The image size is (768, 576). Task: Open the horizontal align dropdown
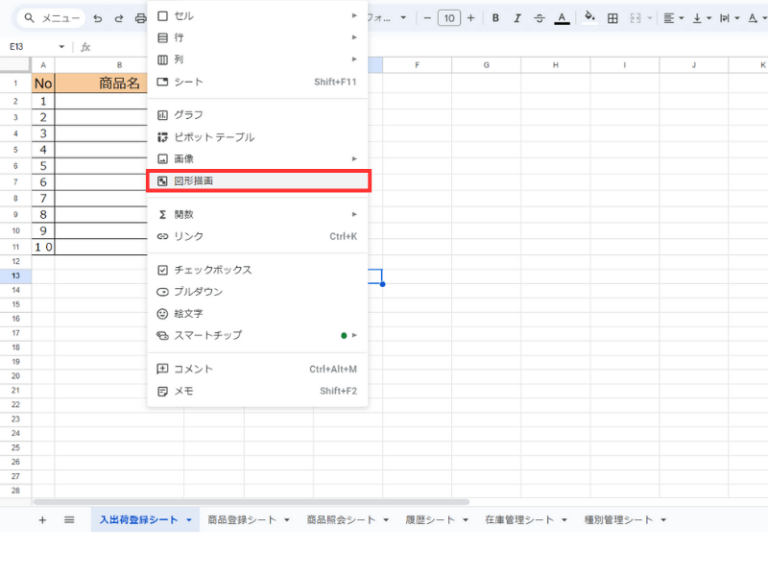675,18
